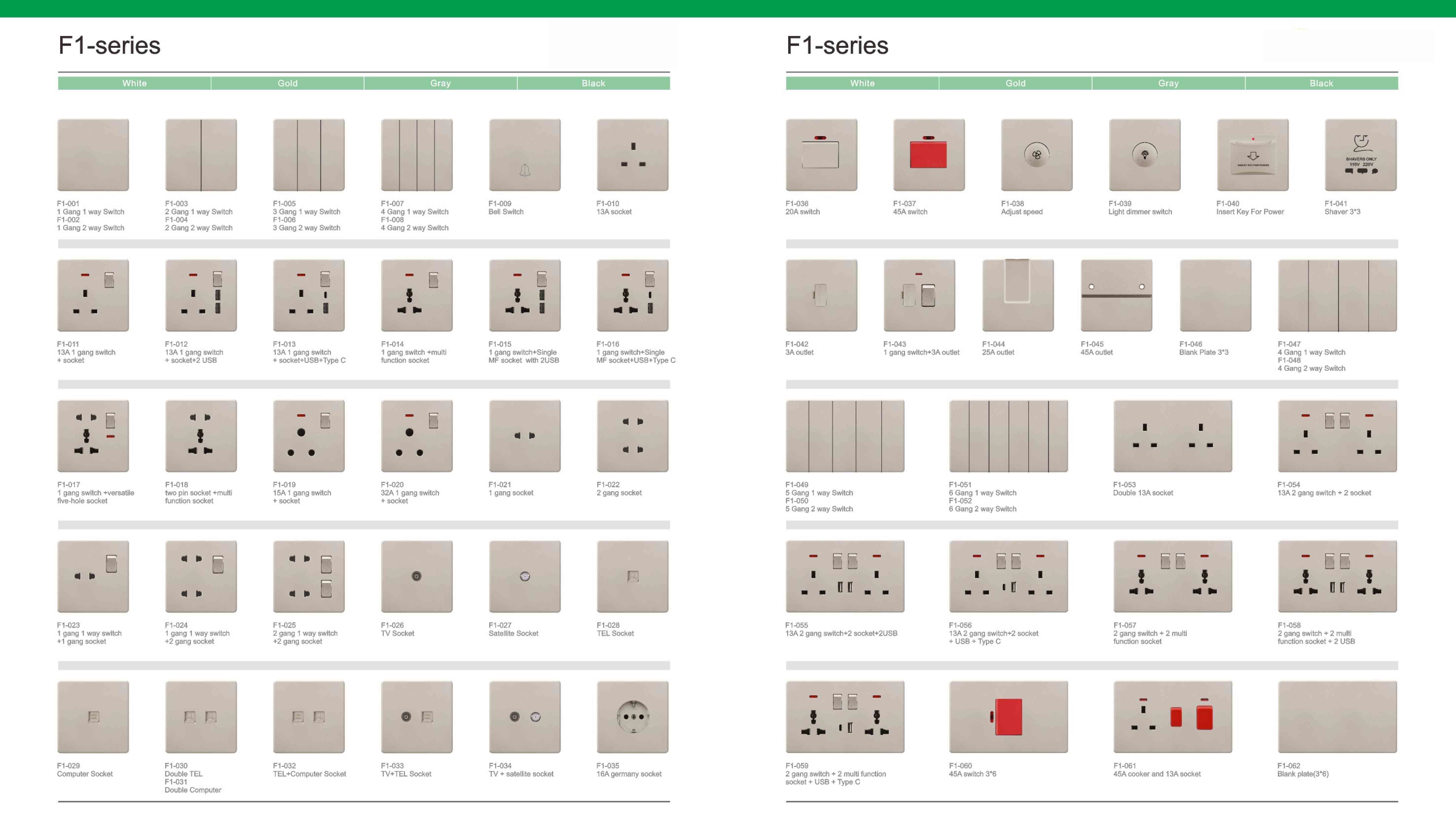This screenshot has width=1456, height=830.
Task: Click the F1-007 four gang switch image
Action: click(x=417, y=155)
